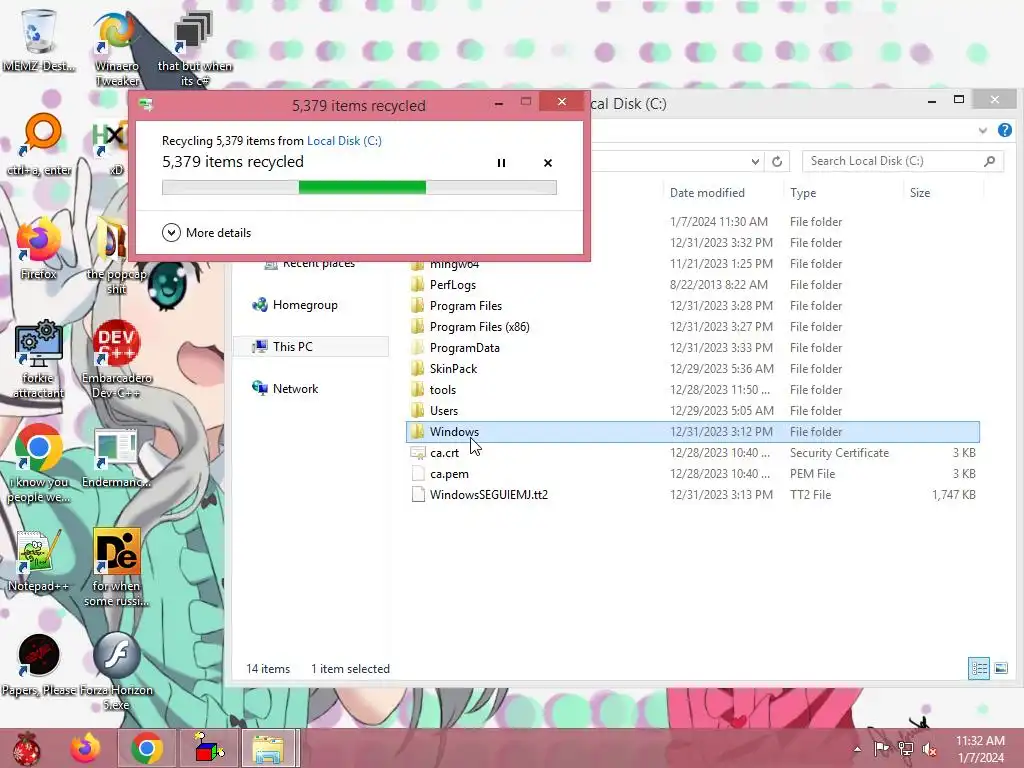Sort by Size column header

point(920,193)
